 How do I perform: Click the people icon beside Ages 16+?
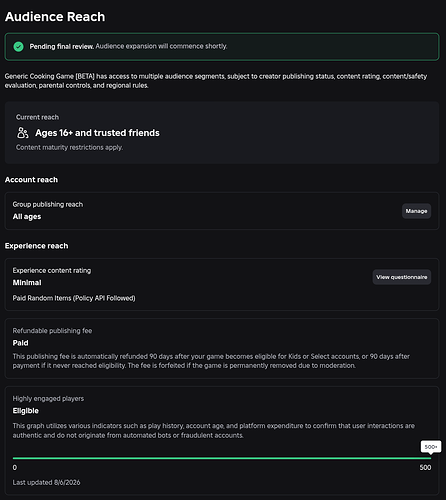click(x=23, y=133)
